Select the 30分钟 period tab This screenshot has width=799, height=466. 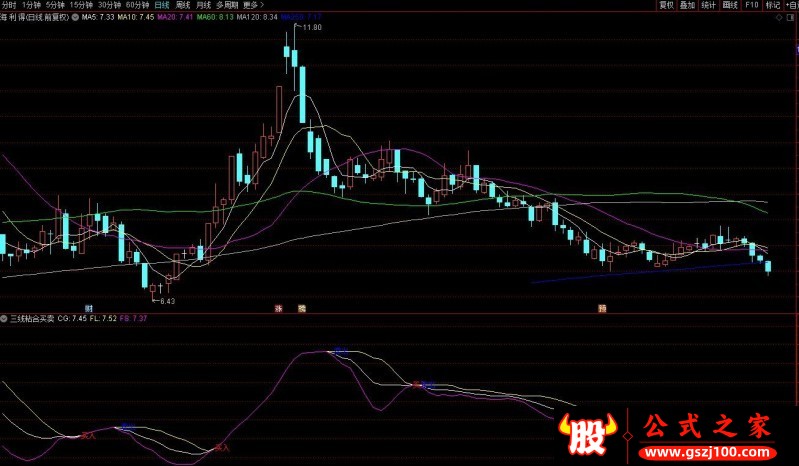tap(109, 5)
